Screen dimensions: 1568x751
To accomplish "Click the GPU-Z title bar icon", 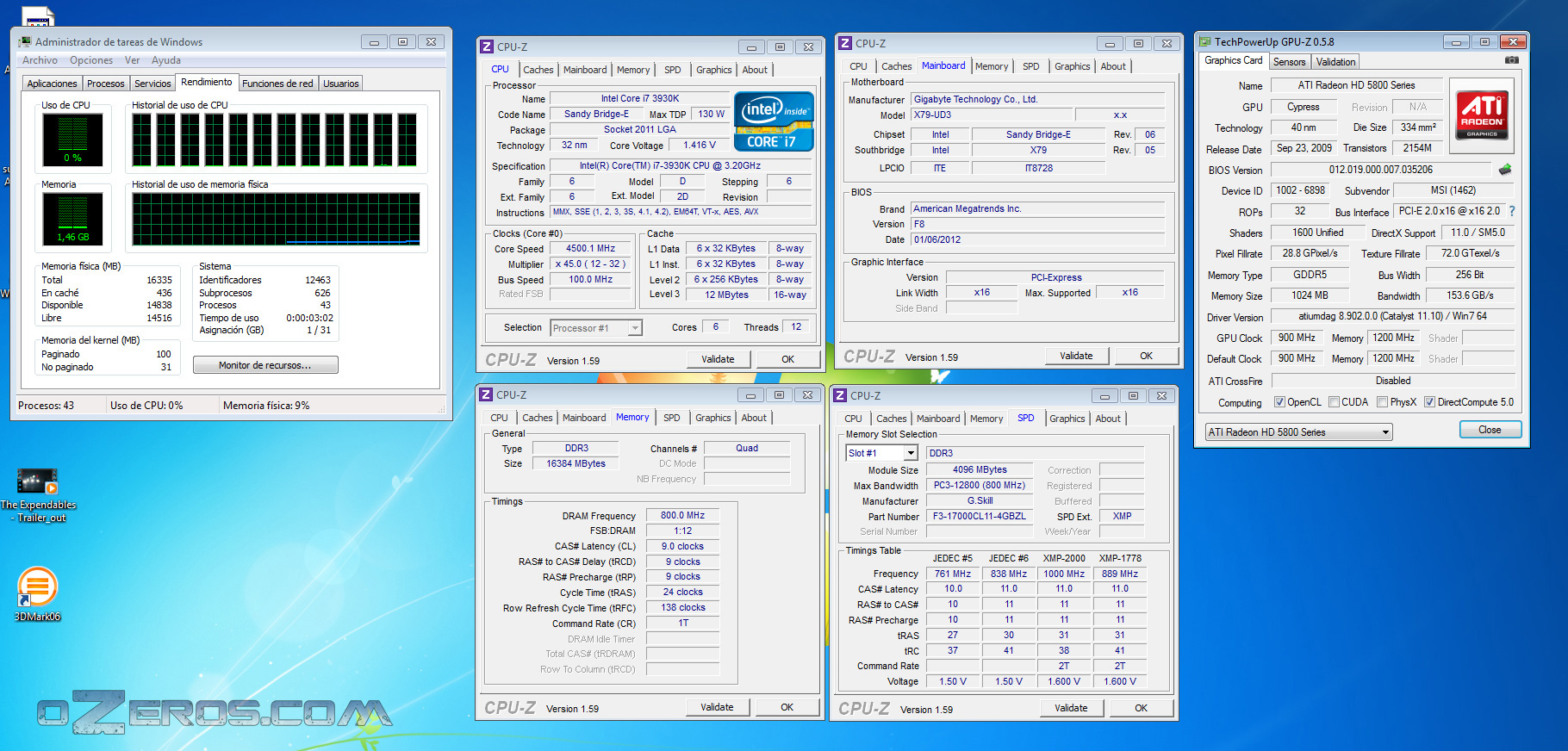I will [x=1204, y=41].
